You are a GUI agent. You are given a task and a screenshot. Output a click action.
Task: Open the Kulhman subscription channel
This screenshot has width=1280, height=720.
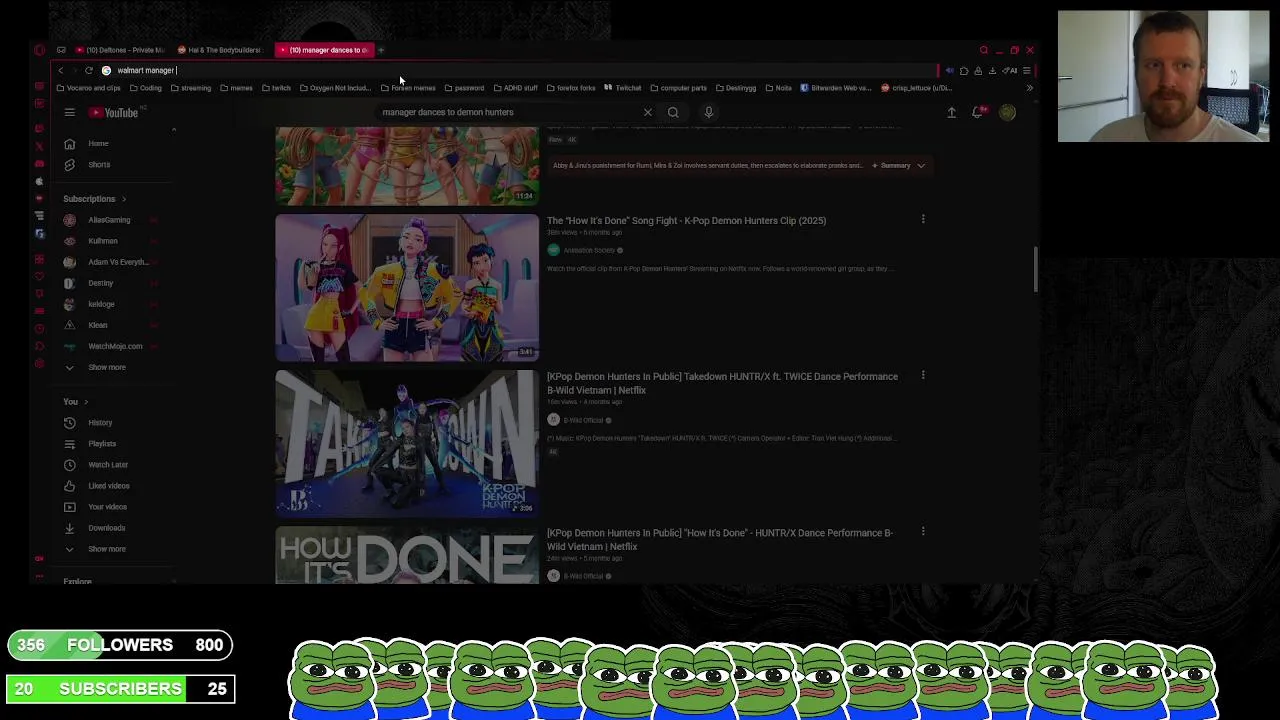105,241
